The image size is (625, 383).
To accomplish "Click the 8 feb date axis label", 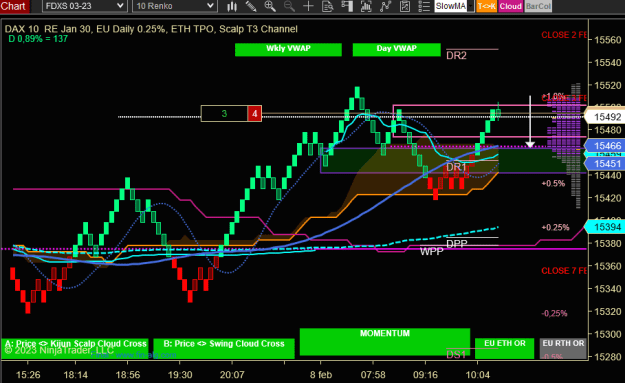I will point(321,375).
